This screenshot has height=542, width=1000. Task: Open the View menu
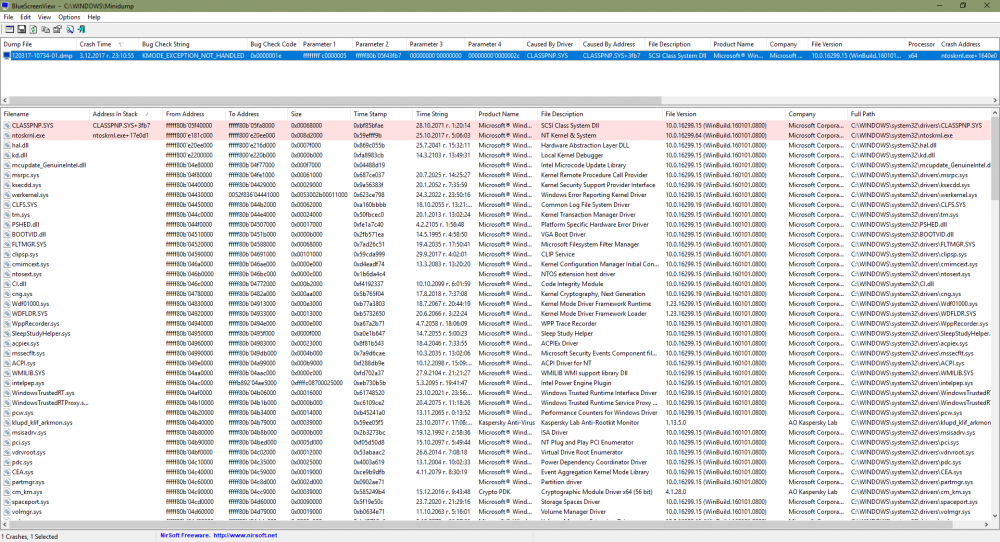[x=44, y=17]
